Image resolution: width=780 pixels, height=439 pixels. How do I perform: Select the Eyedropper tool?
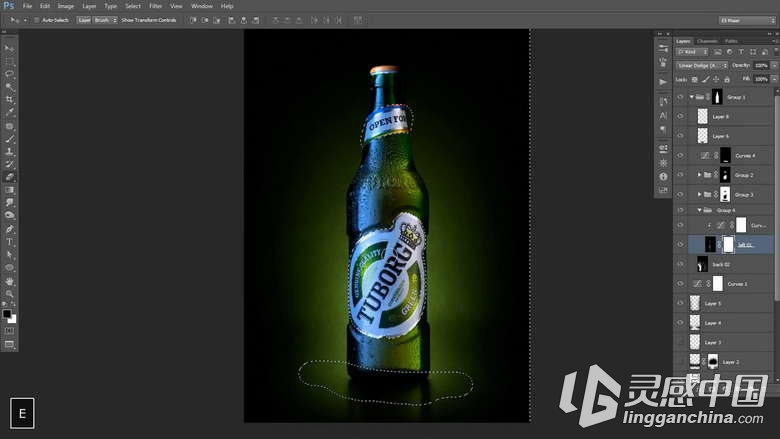point(9,112)
